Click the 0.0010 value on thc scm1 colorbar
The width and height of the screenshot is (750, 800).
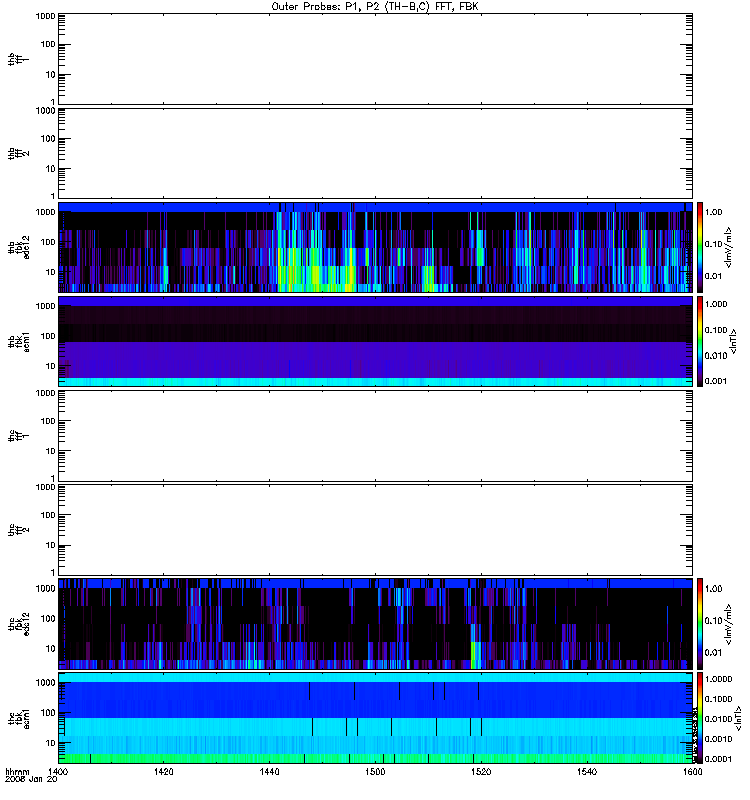tap(718, 739)
